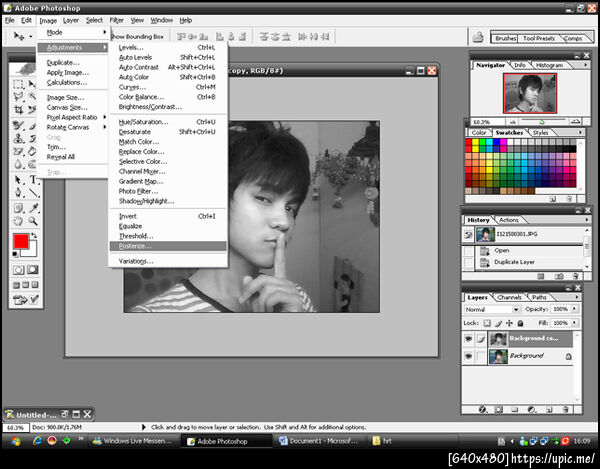Switch to Quick Mask Mode
The height and width of the screenshot is (469, 600).
(x=33, y=270)
